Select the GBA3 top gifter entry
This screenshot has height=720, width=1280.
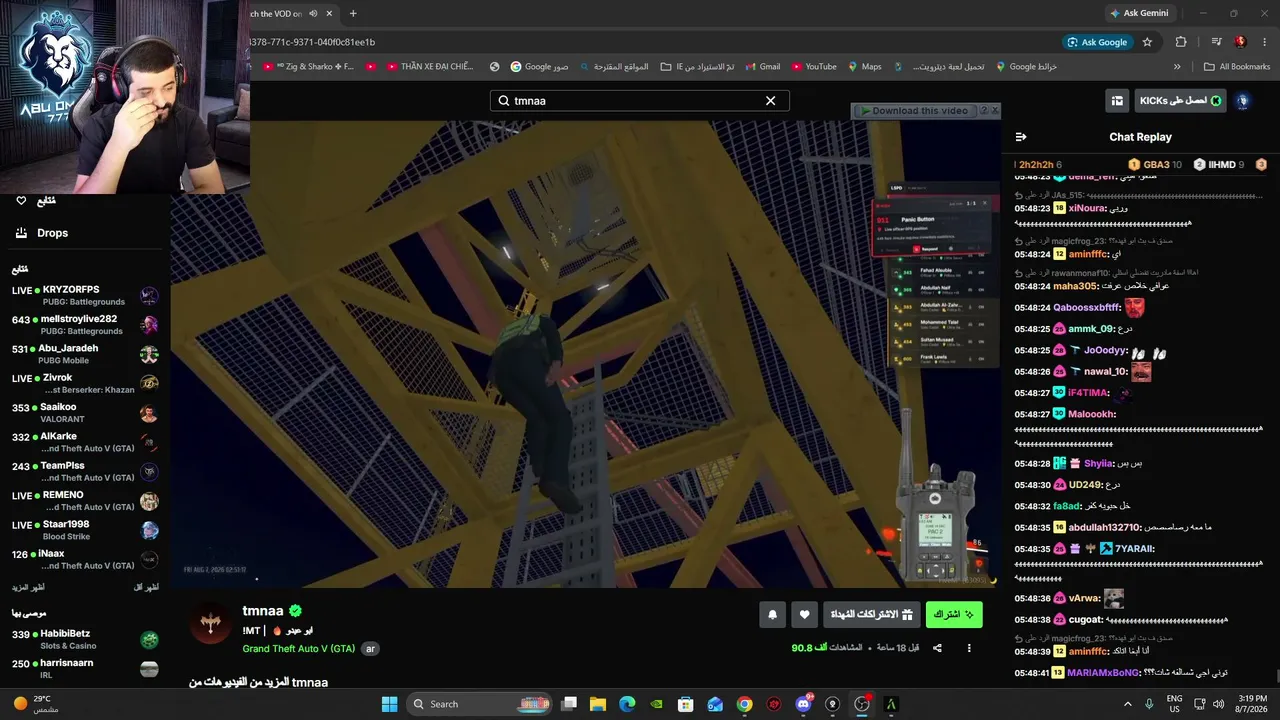coord(1155,164)
